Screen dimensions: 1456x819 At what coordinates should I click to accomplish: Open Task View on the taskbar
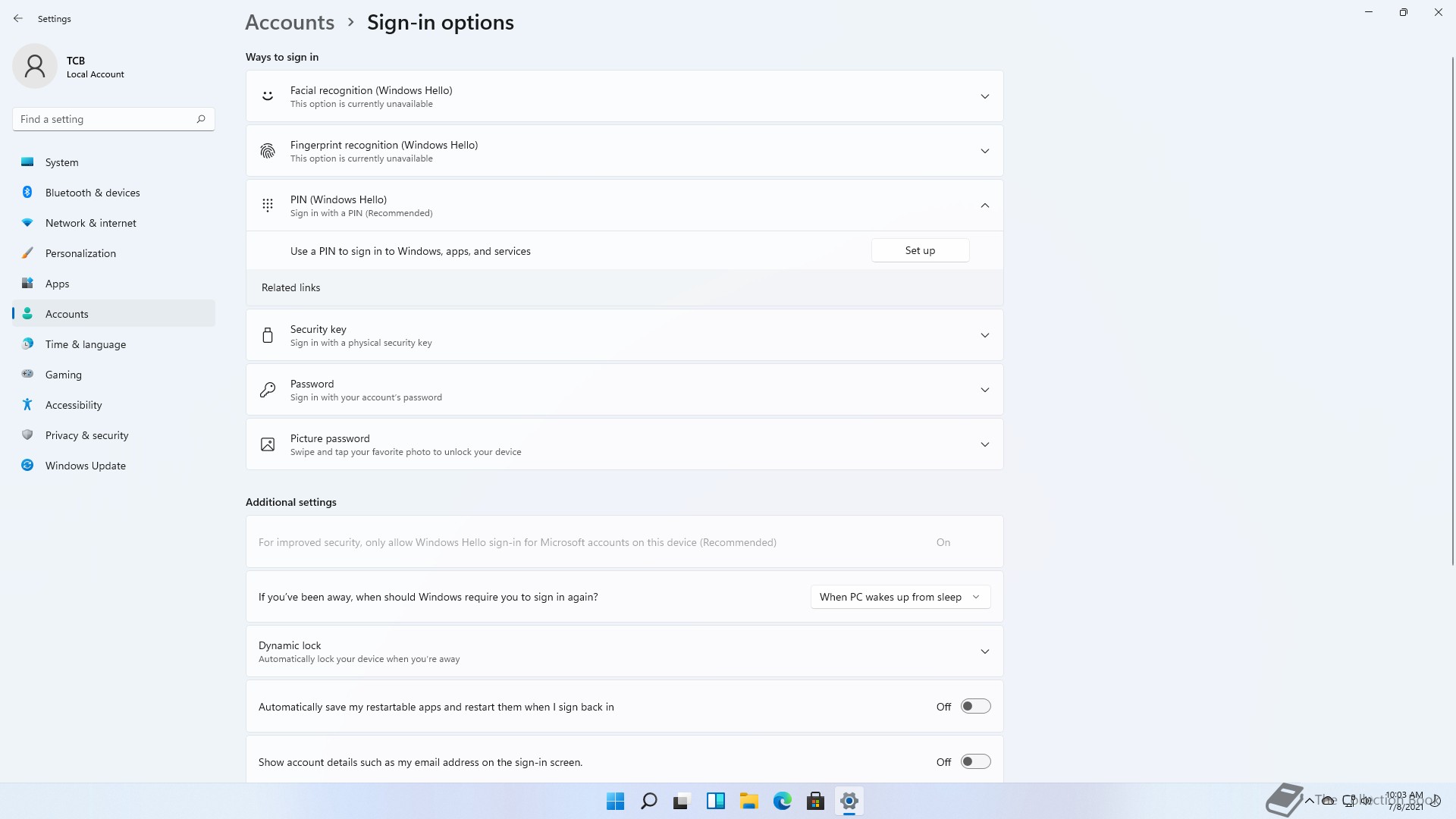(x=682, y=801)
